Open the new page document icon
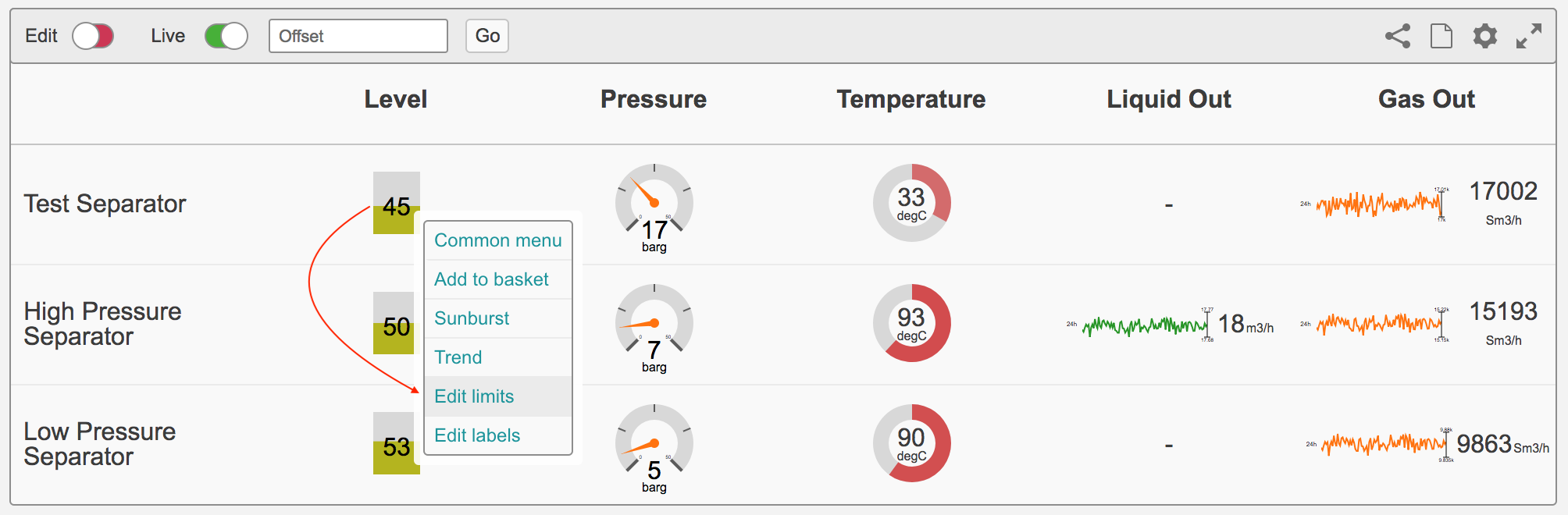The image size is (1568, 515). point(1441,36)
